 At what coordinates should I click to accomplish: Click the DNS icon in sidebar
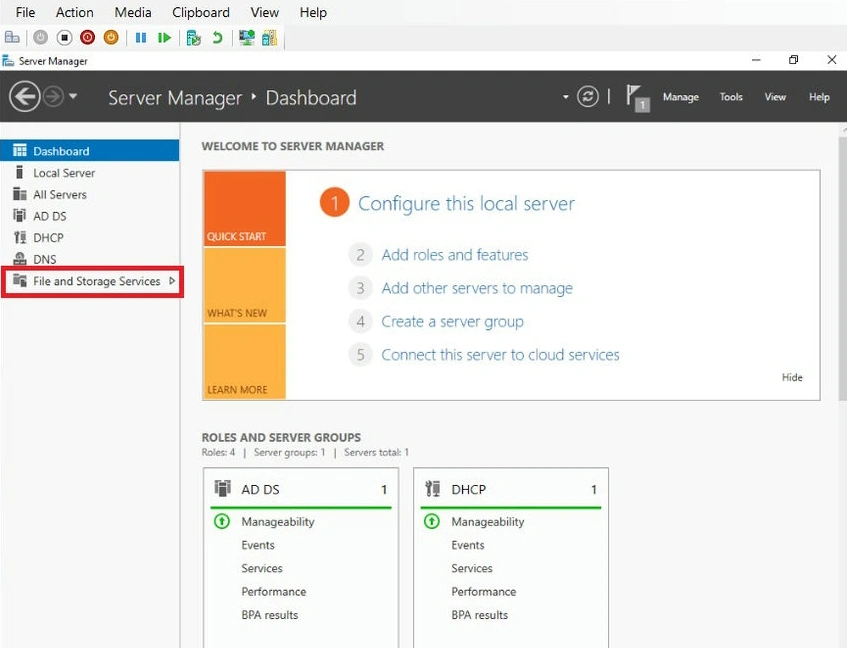click(x=19, y=259)
